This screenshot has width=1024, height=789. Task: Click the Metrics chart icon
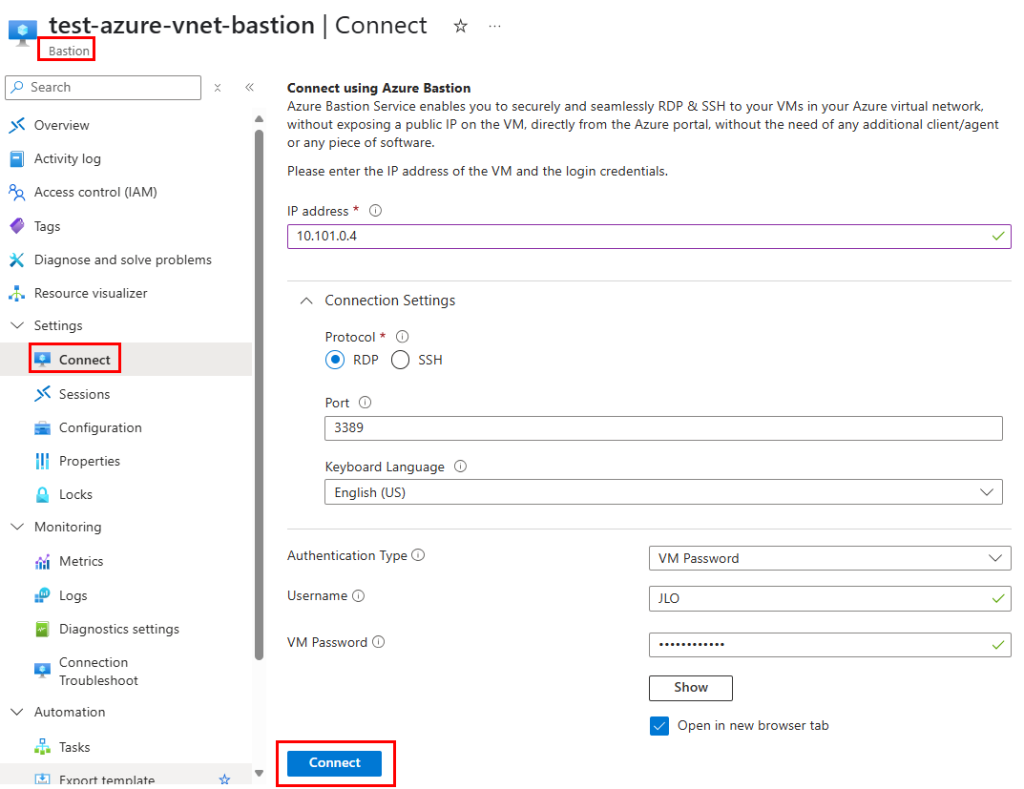42,561
